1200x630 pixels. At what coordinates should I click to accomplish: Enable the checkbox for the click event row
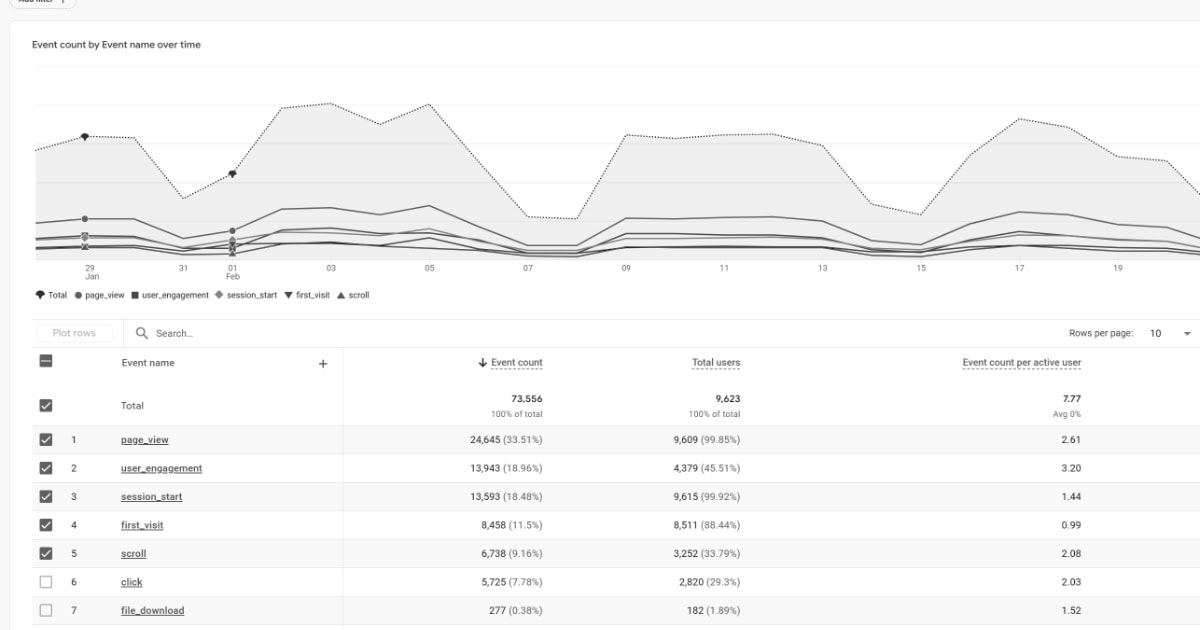click(46, 581)
